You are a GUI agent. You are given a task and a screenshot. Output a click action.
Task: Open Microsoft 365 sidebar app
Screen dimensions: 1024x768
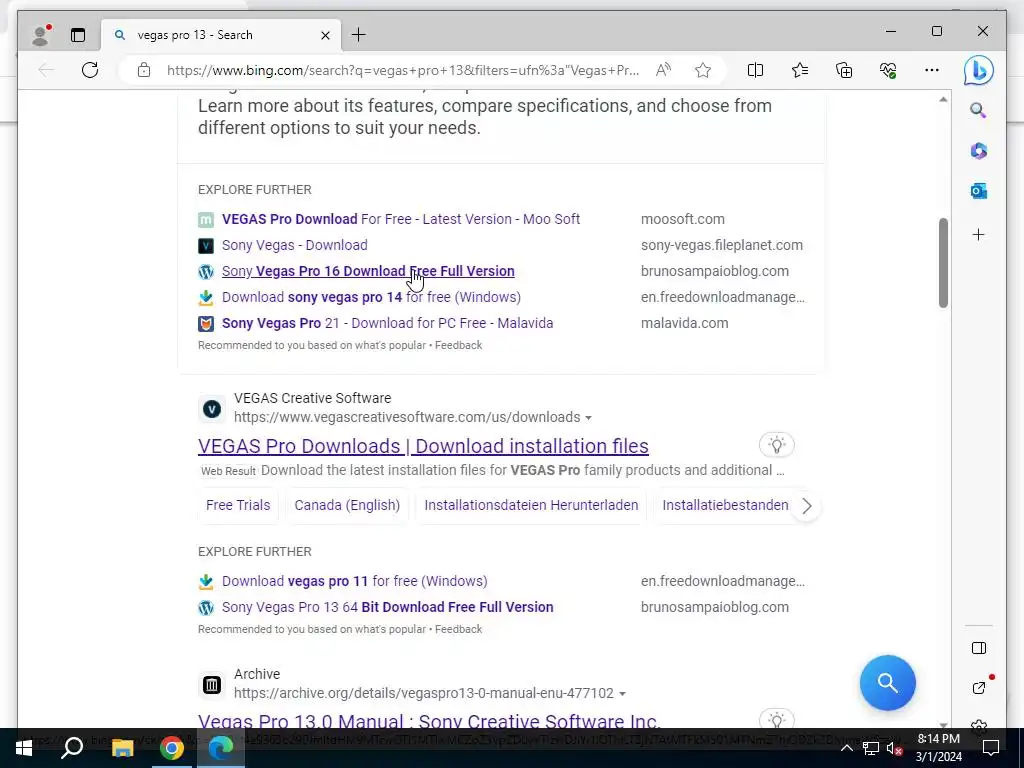[978, 151]
